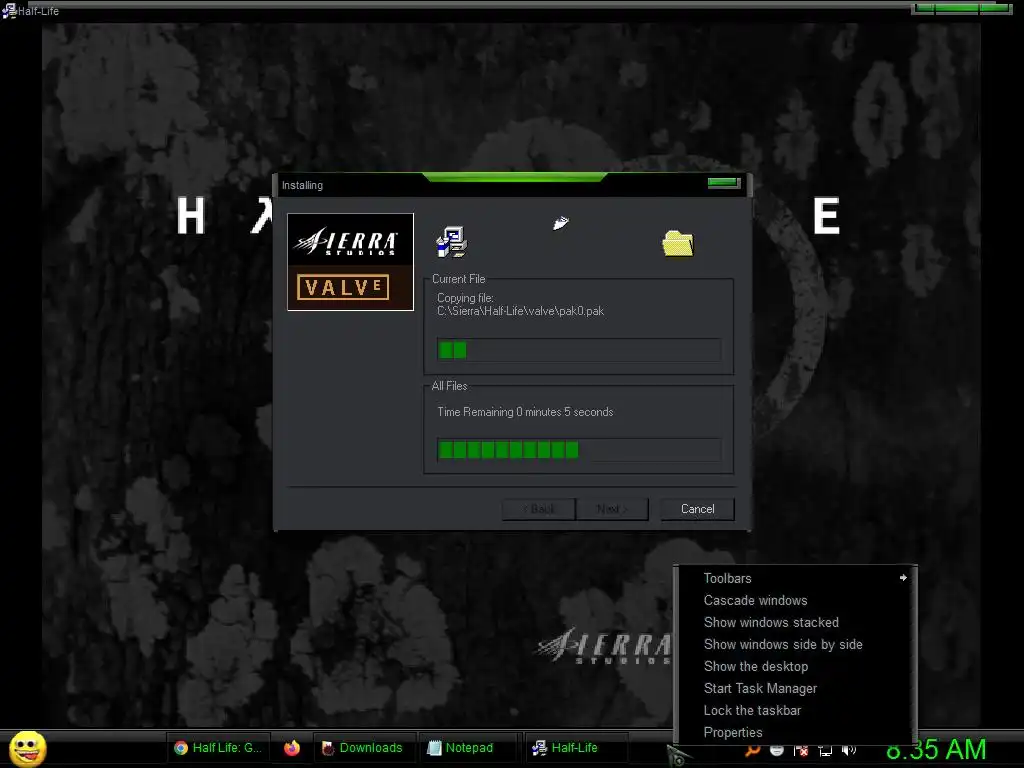The width and height of the screenshot is (1024, 768).
Task: Click the disabled Back button
Action: 539,509
